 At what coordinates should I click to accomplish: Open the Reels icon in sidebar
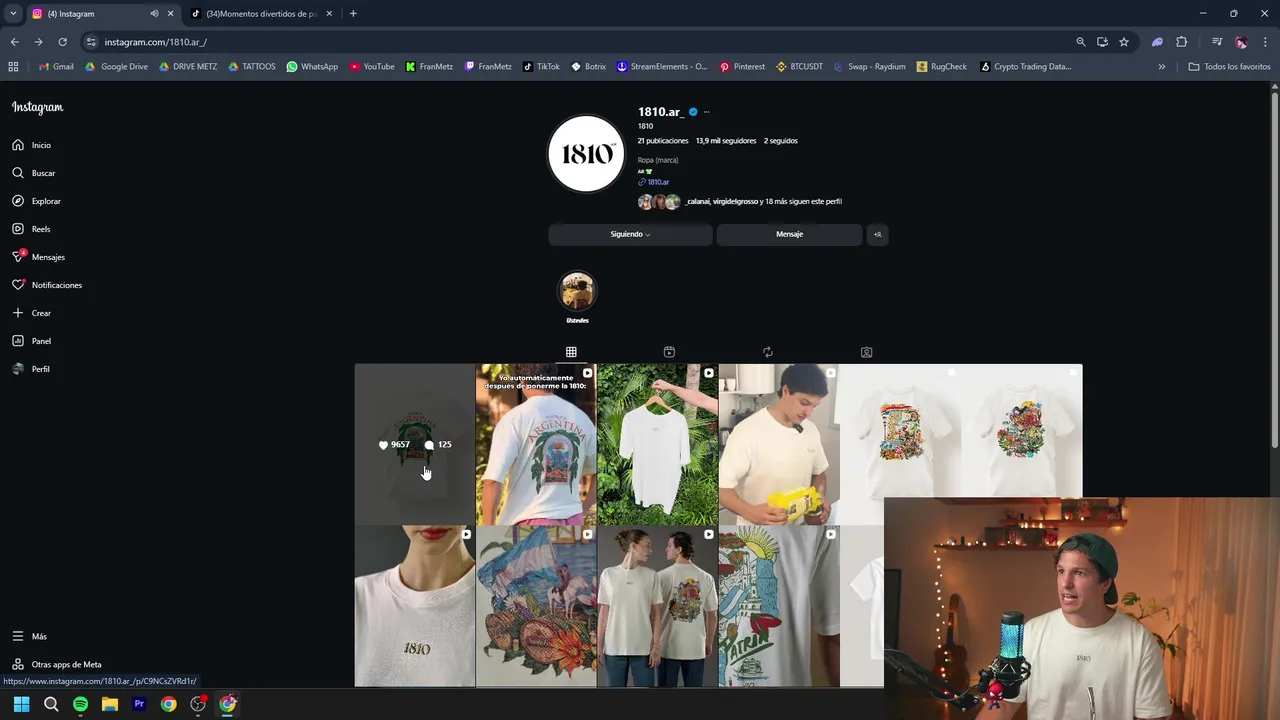[18, 229]
